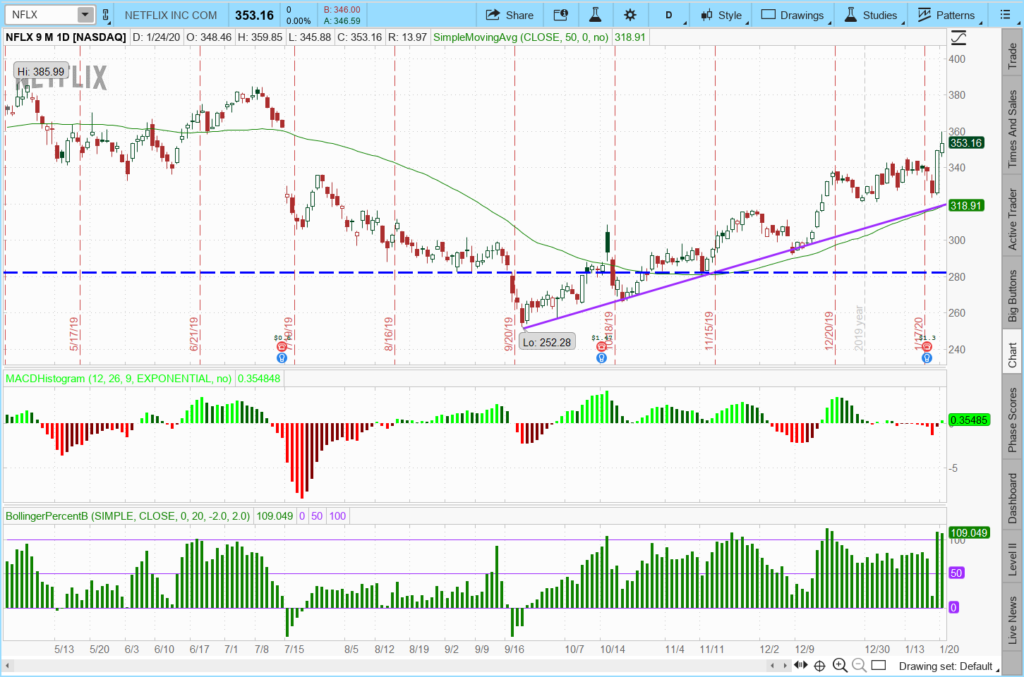Open the Dashboard side tab
Image resolution: width=1024 pixels, height=677 pixels.
(1012, 498)
